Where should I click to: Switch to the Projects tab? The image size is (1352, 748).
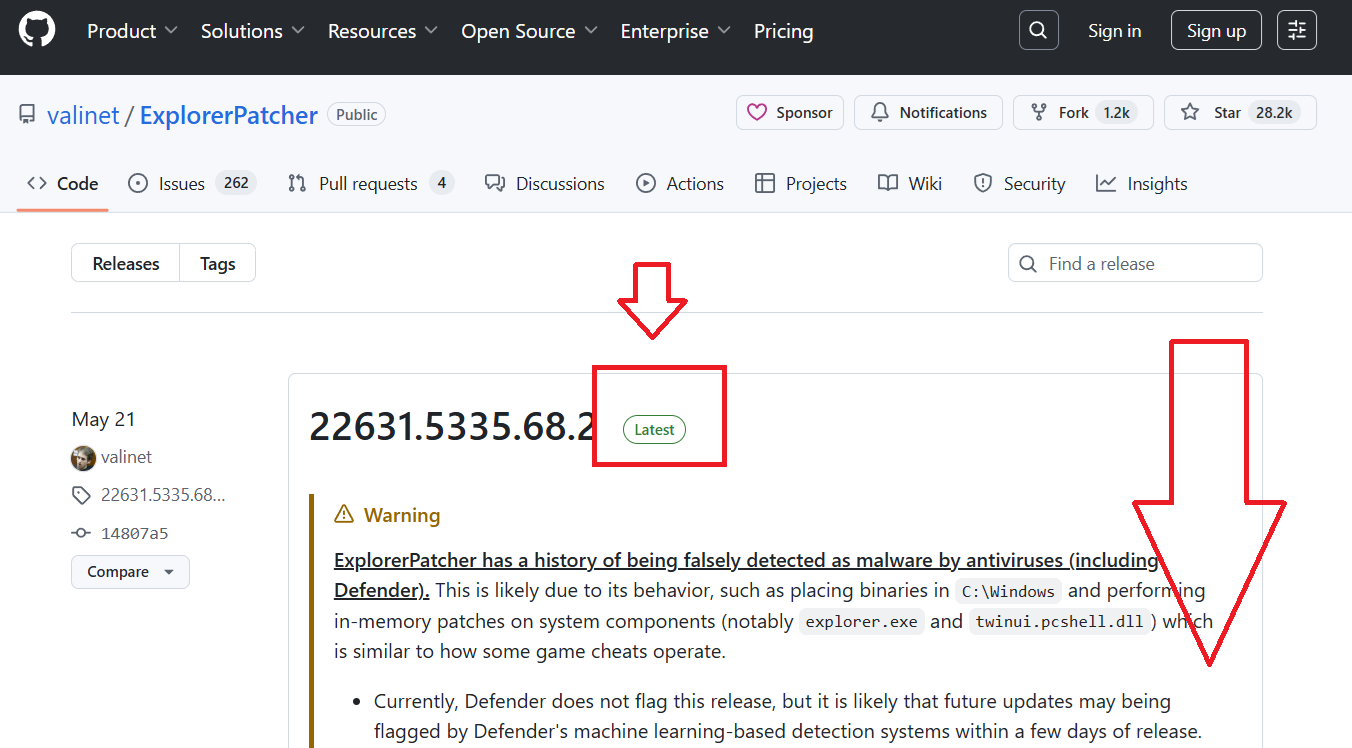[801, 184]
